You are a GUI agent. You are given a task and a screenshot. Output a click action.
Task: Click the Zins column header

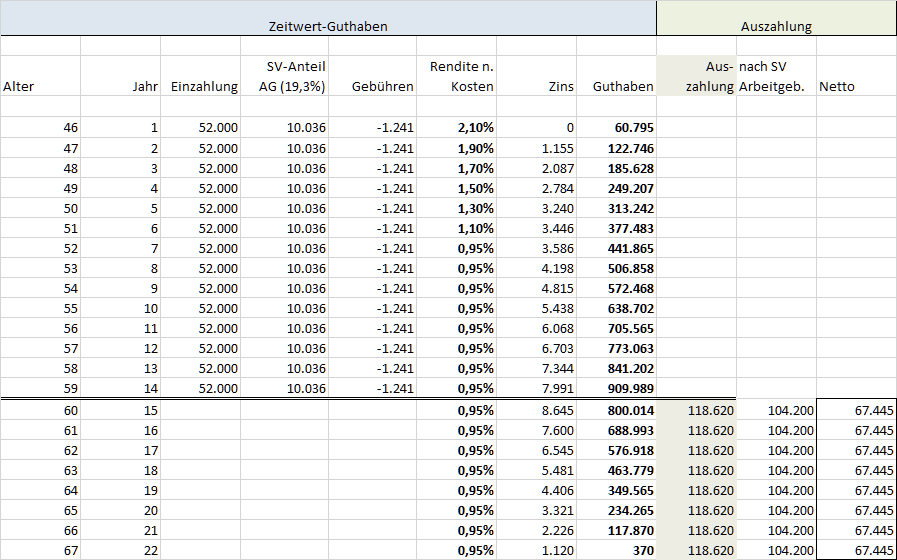536,76
